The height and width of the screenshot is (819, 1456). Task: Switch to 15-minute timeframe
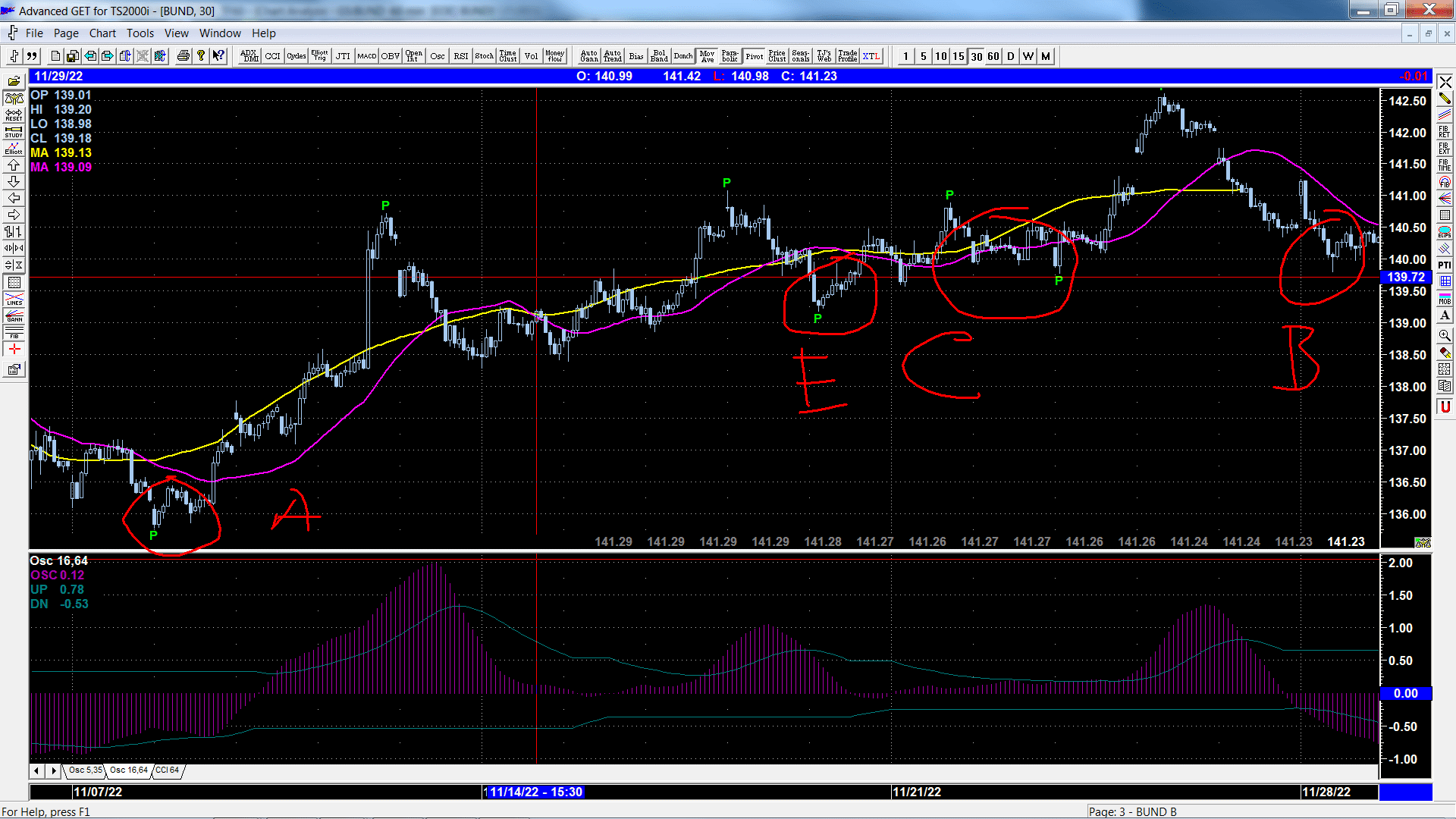[x=959, y=56]
